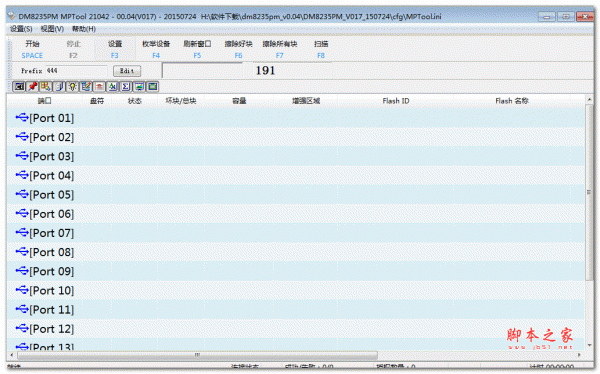Screen dimensions: 600x374
Task: Open the 视图(V) menu
Action: (52, 29)
